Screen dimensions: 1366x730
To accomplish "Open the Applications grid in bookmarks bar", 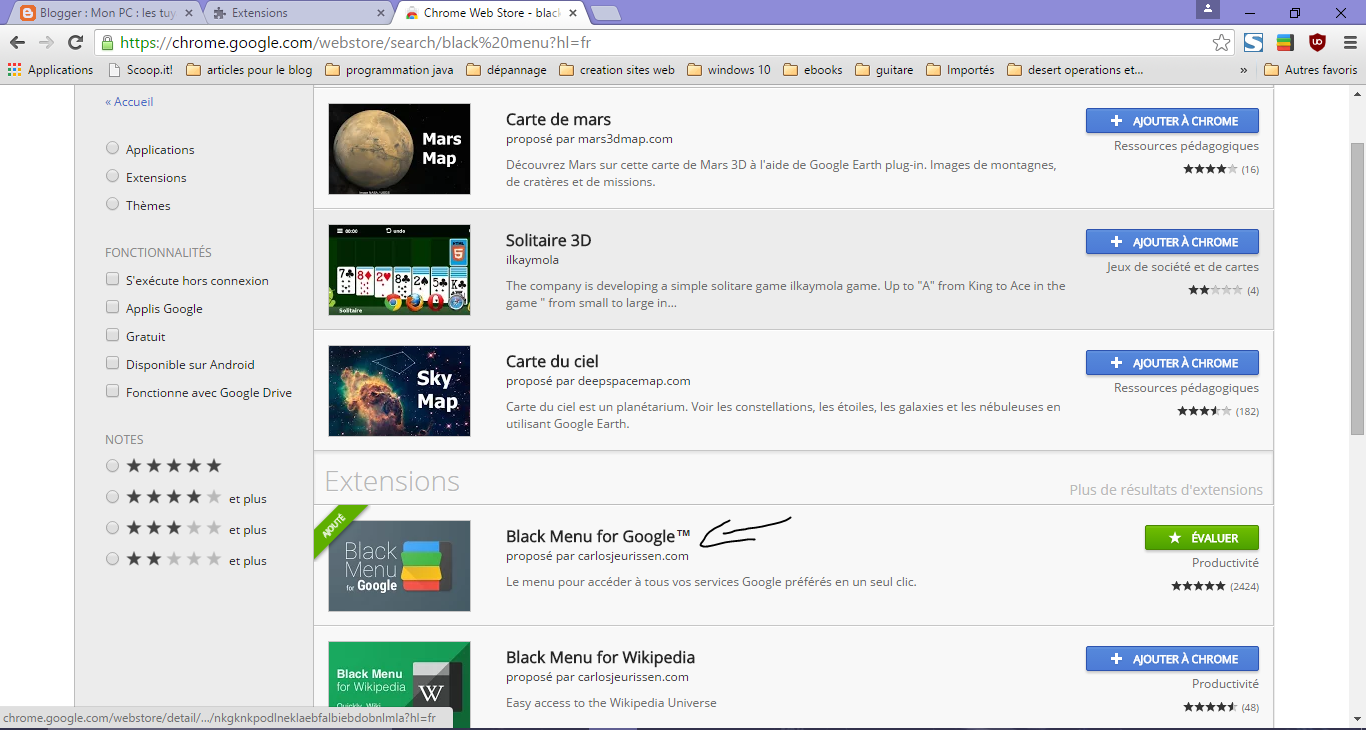I will point(50,70).
